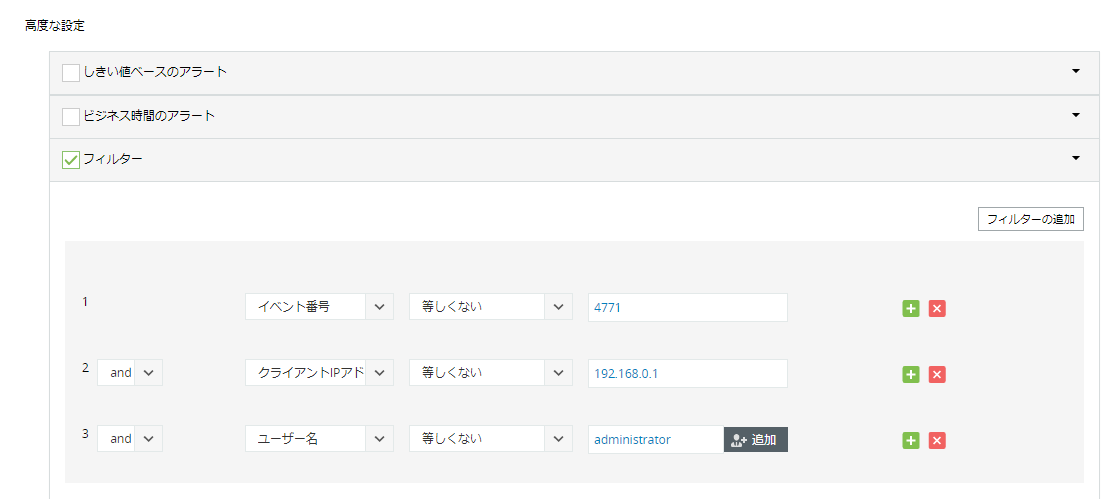Click green plus icon on ユーザー名 row

coord(910,440)
